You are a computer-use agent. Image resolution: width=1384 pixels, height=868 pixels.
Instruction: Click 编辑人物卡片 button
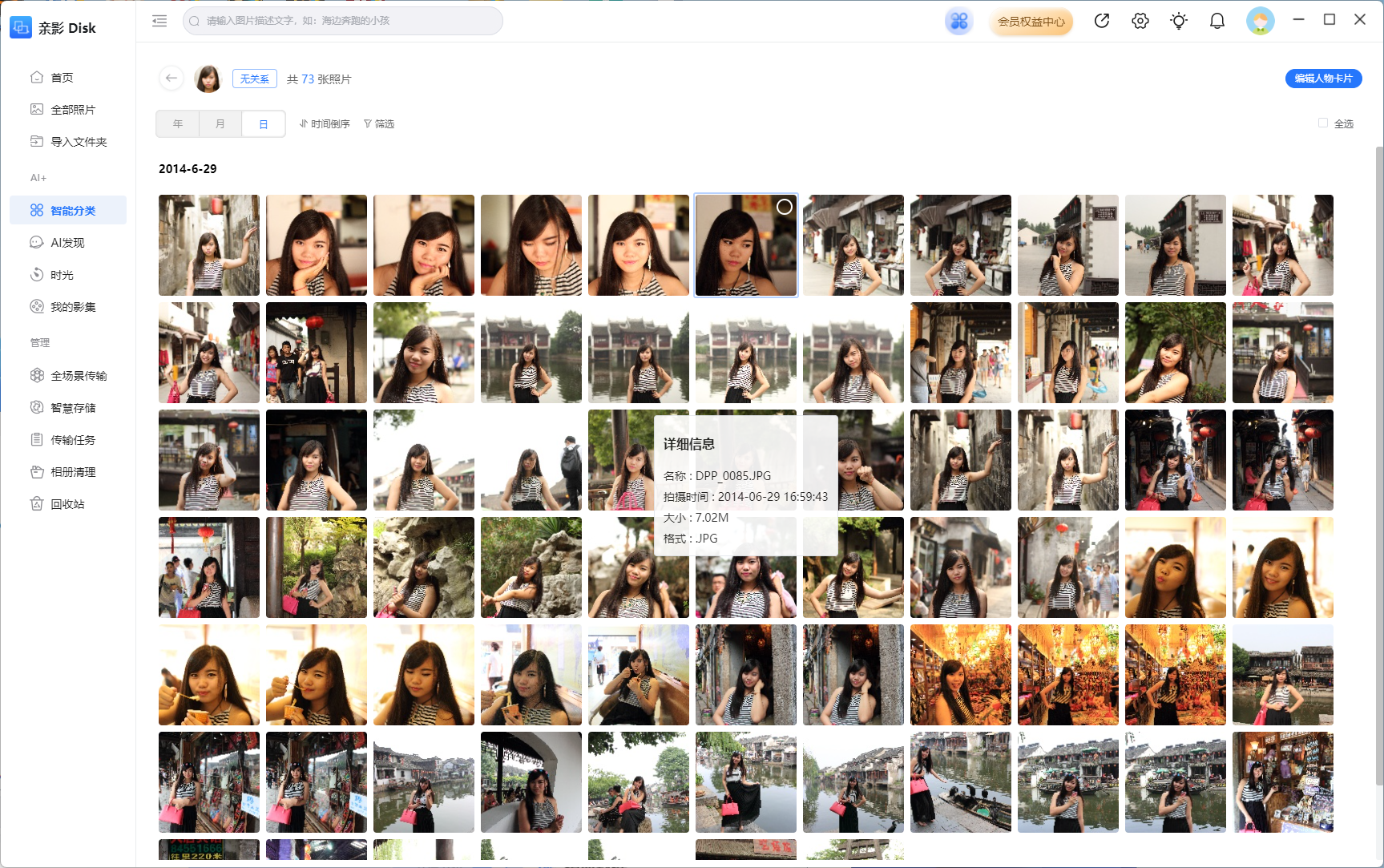[x=1323, y=79]
